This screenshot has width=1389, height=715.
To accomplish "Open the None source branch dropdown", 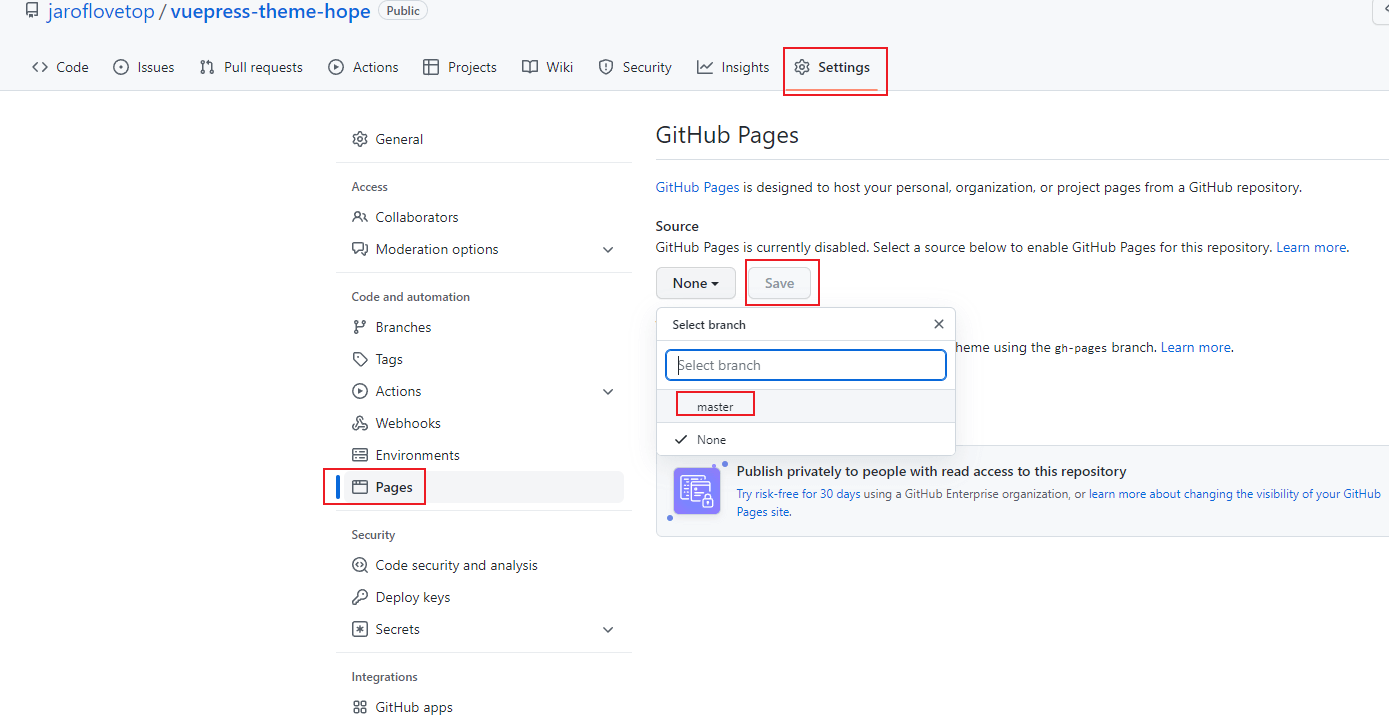I will click(x=696, y=283).
